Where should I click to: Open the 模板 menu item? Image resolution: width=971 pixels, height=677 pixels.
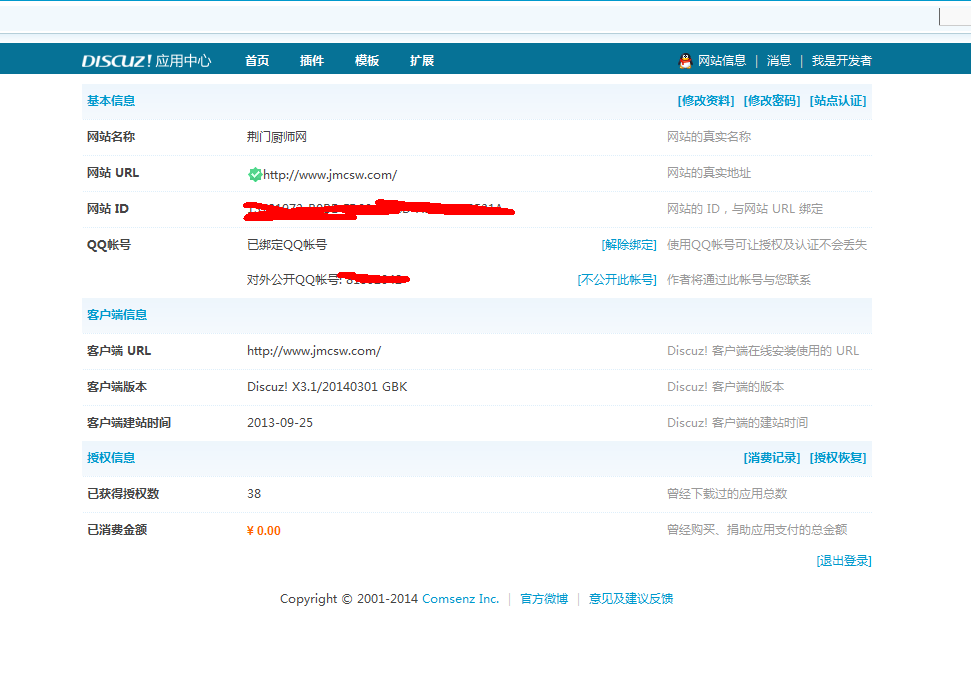(x=367, y=61)
